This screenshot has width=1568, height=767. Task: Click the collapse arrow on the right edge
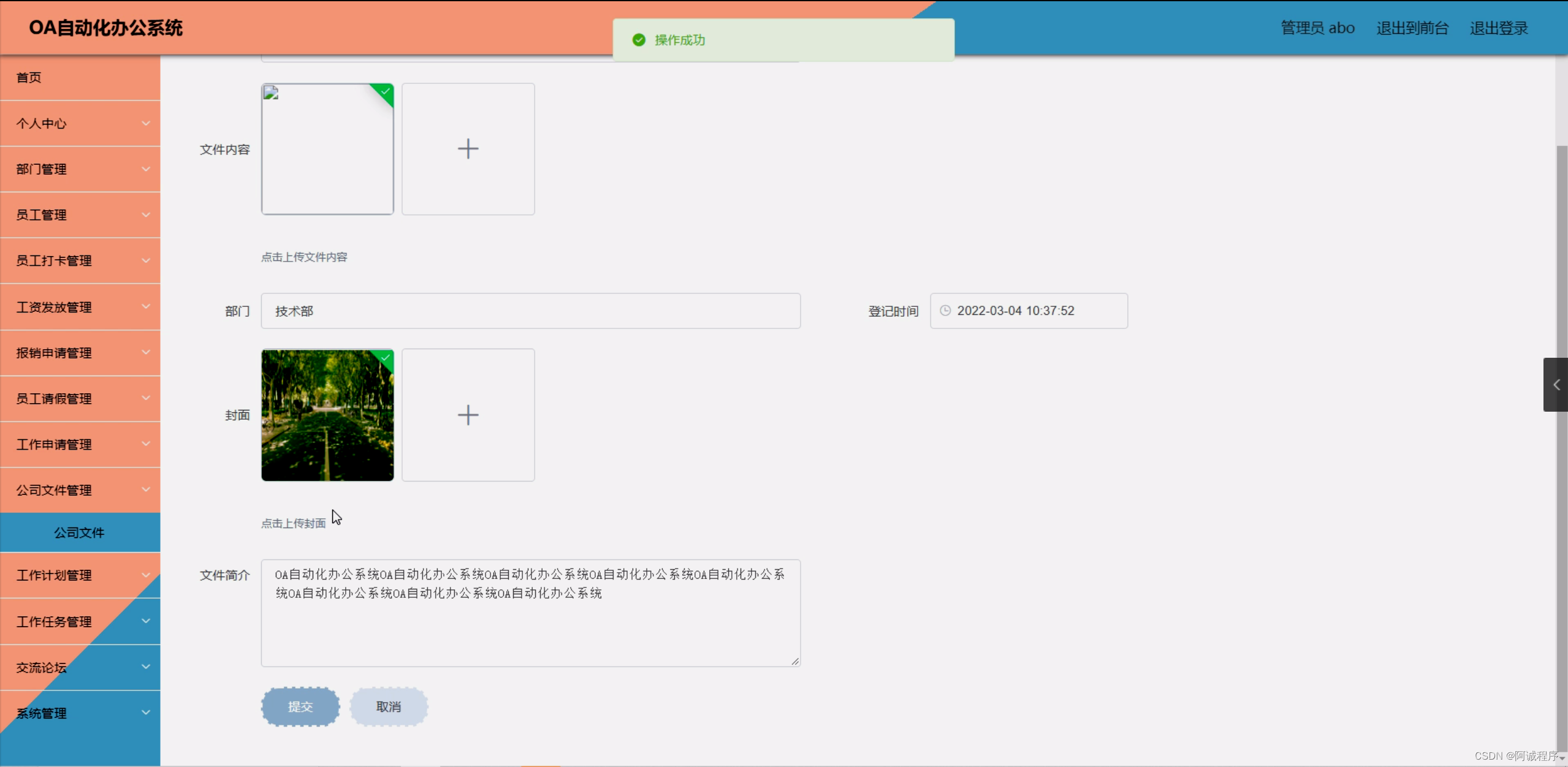tap(1556, 384)
